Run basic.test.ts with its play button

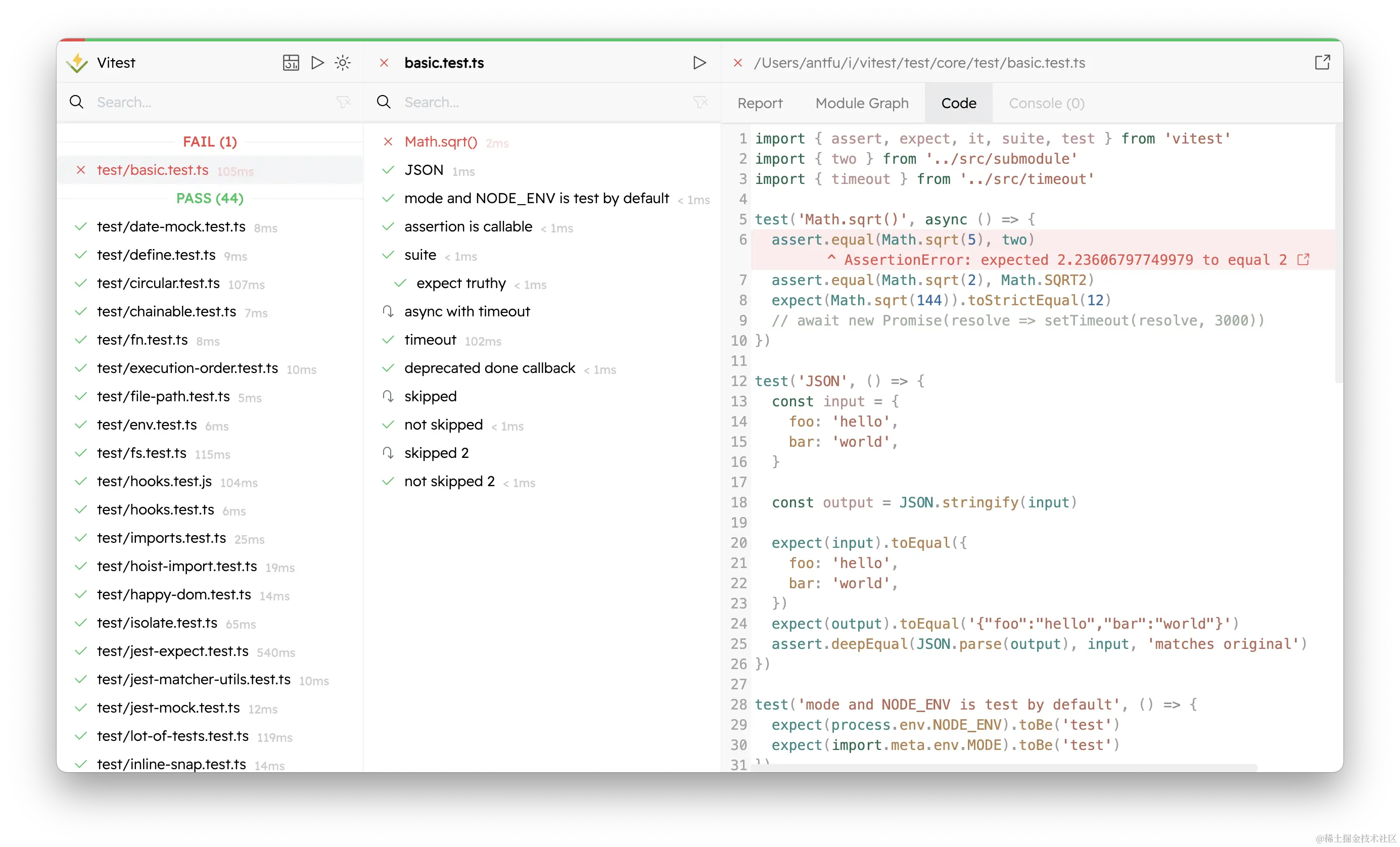pos(699,63)
